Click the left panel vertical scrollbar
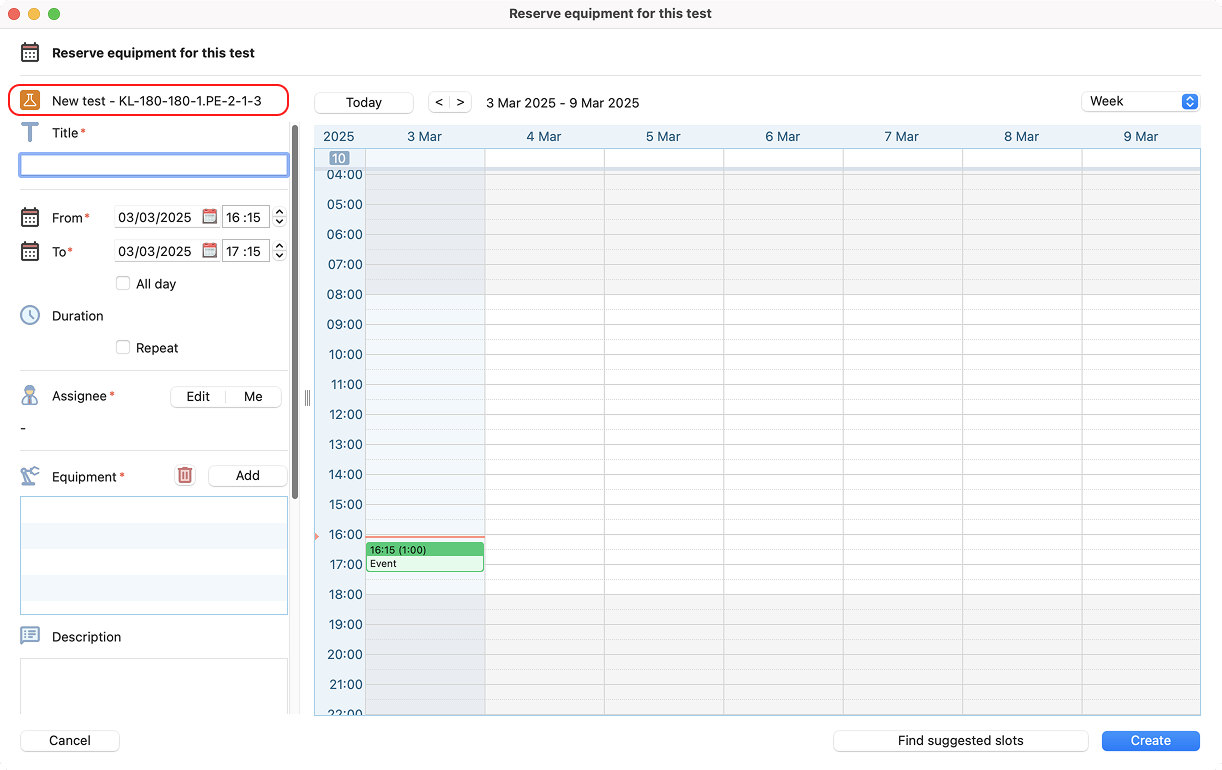 (x=295, y=310)
